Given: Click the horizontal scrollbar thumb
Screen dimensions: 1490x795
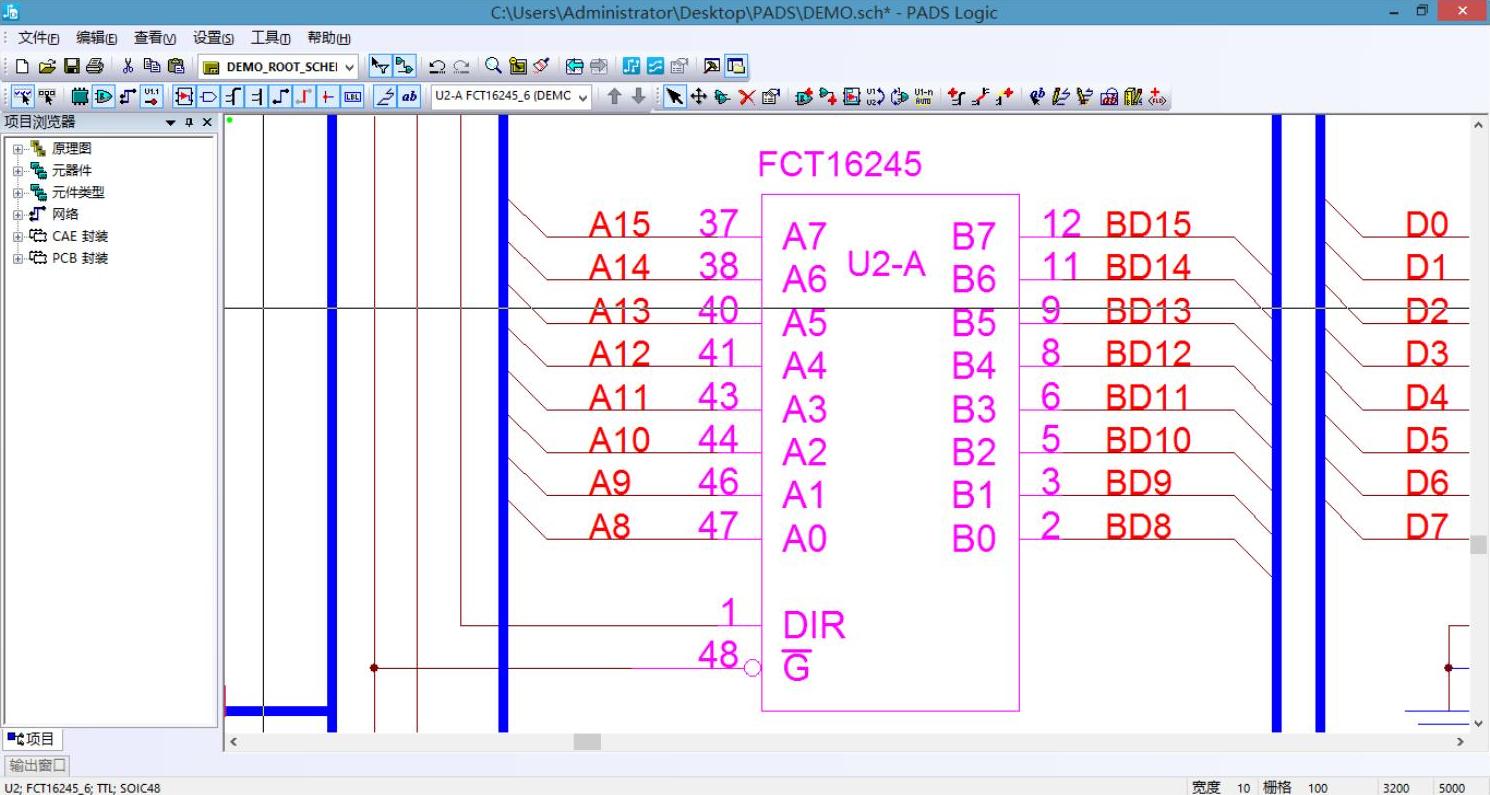Looking at the screenshot, I should (587, 742).
